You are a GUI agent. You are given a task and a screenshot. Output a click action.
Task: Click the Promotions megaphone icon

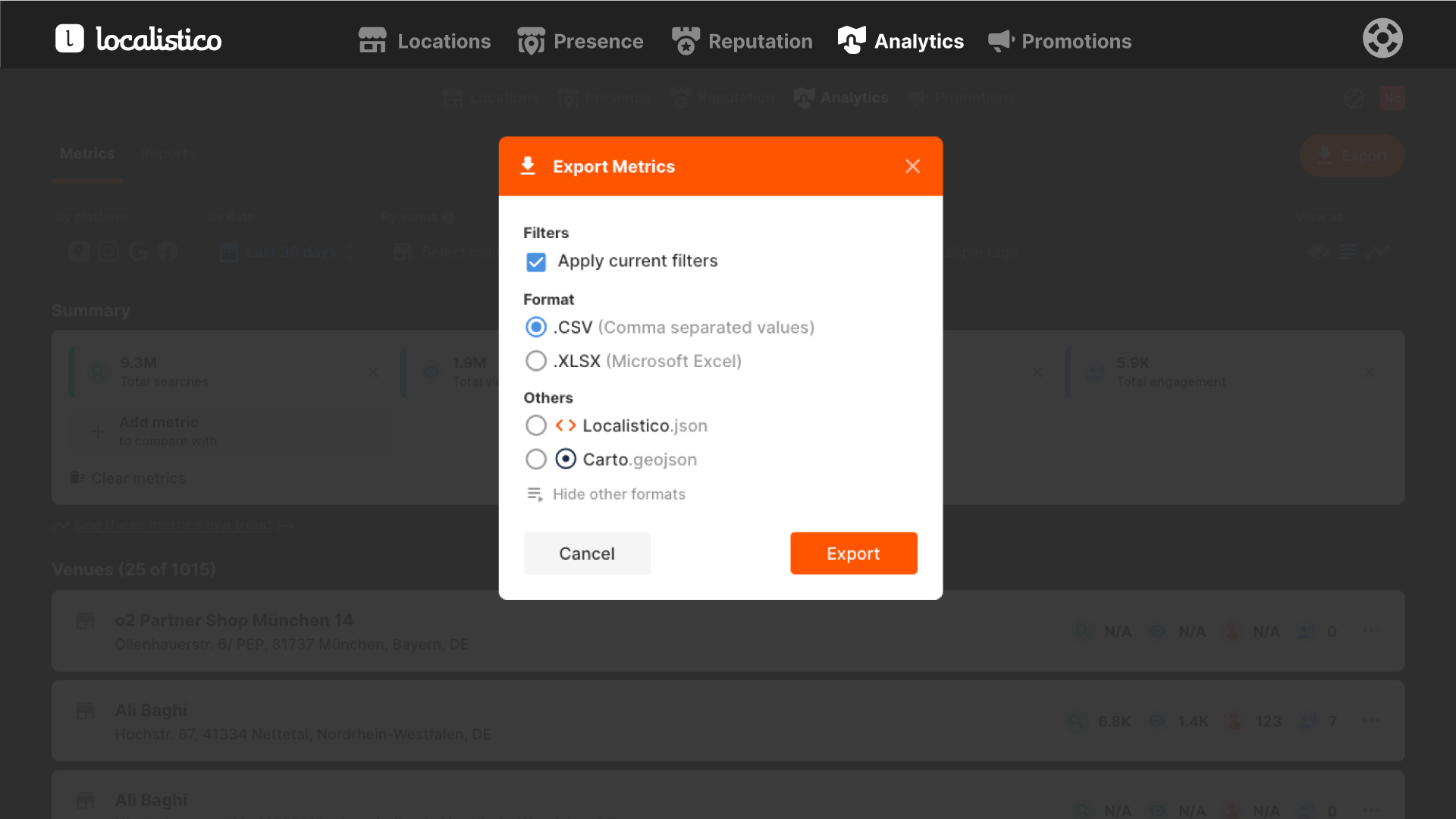pyautogui.click(x=1001, y=41)
